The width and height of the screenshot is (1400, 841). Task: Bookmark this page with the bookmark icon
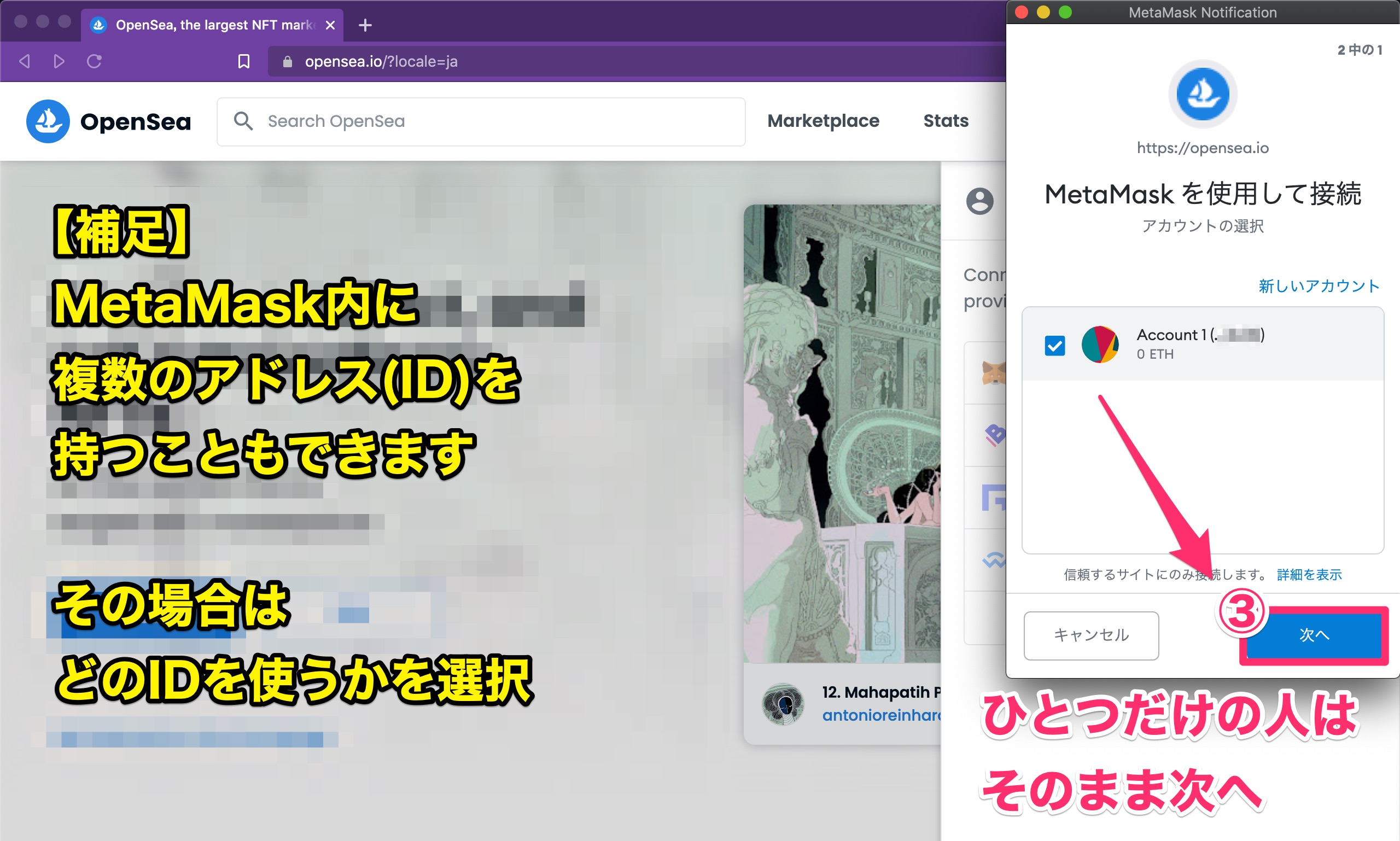pyautogui.click(x=244, y=61)
